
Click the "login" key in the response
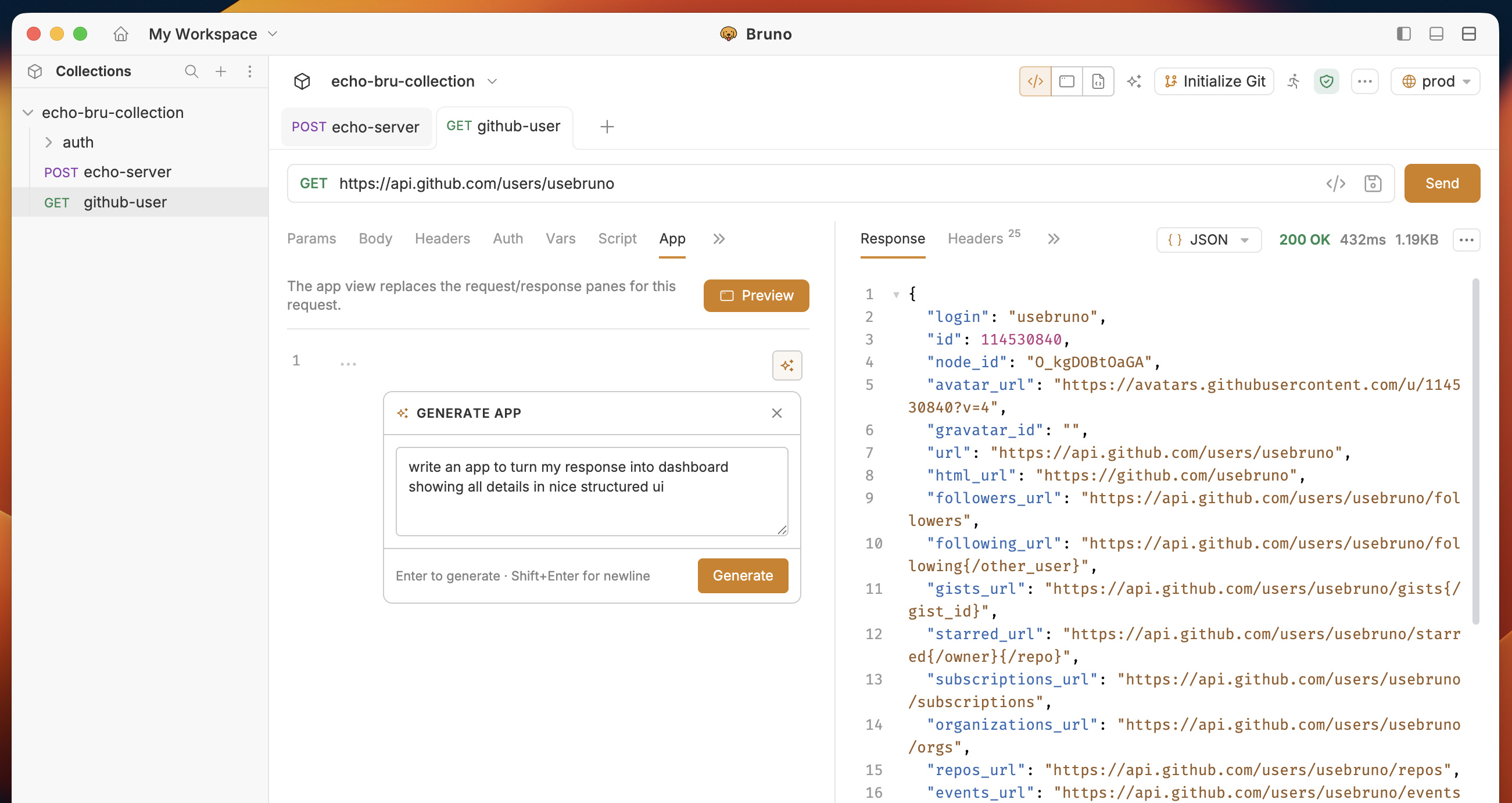click(958, 317)
